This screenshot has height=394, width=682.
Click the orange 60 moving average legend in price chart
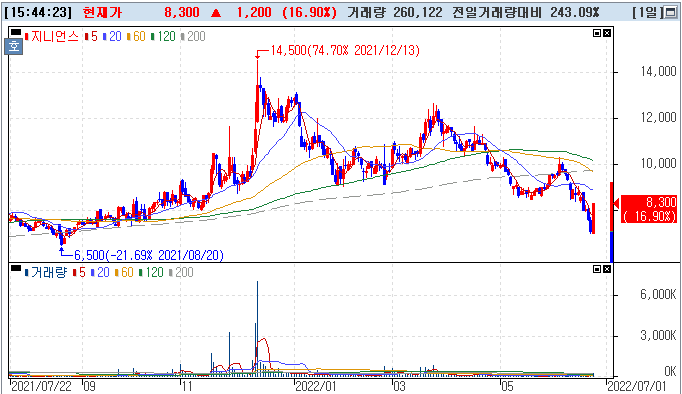(137, 37)
